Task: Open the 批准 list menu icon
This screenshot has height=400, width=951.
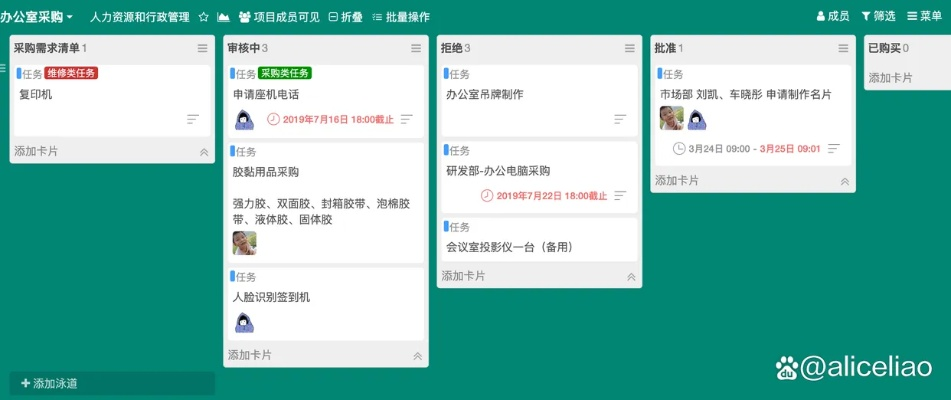Action: [843, 48]
